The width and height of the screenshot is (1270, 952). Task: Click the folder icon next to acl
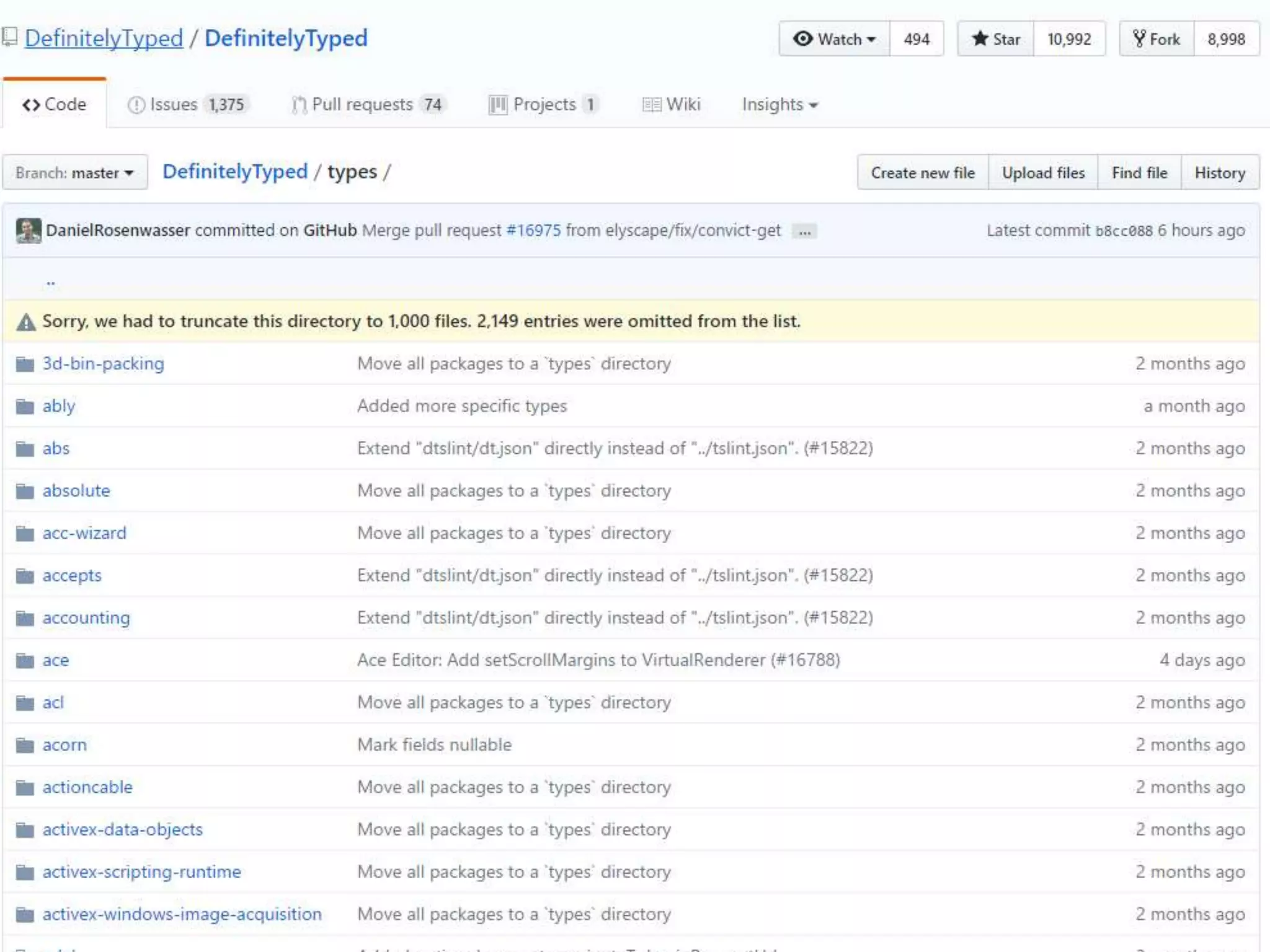pos(25,703)
